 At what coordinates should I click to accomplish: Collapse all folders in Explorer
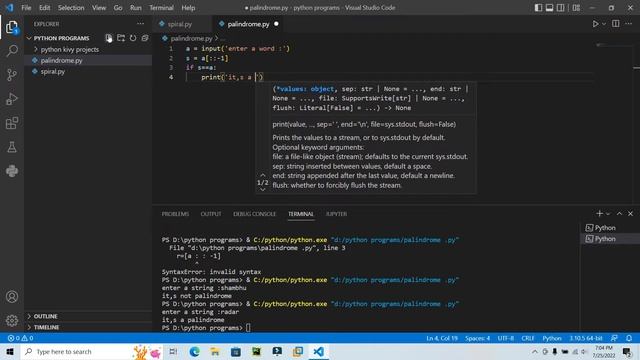[x=145, y=38]
